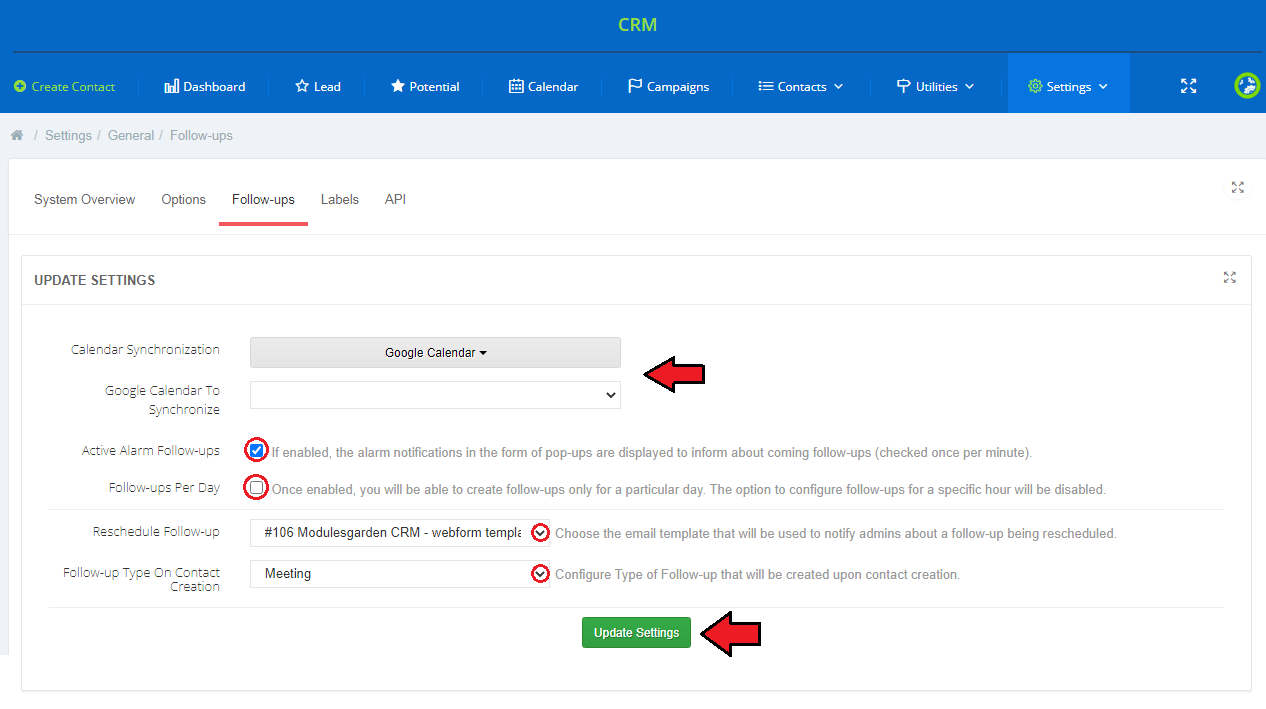The height and width of the screenshot is (709, 1266).
Task: Click the Calendar Synchronization label
Action: 145,350
